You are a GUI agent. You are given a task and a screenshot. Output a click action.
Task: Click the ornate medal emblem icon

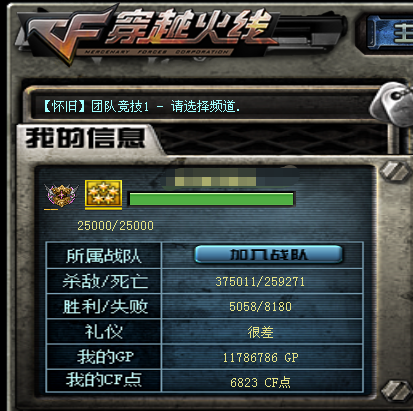(x=61, y=195)
